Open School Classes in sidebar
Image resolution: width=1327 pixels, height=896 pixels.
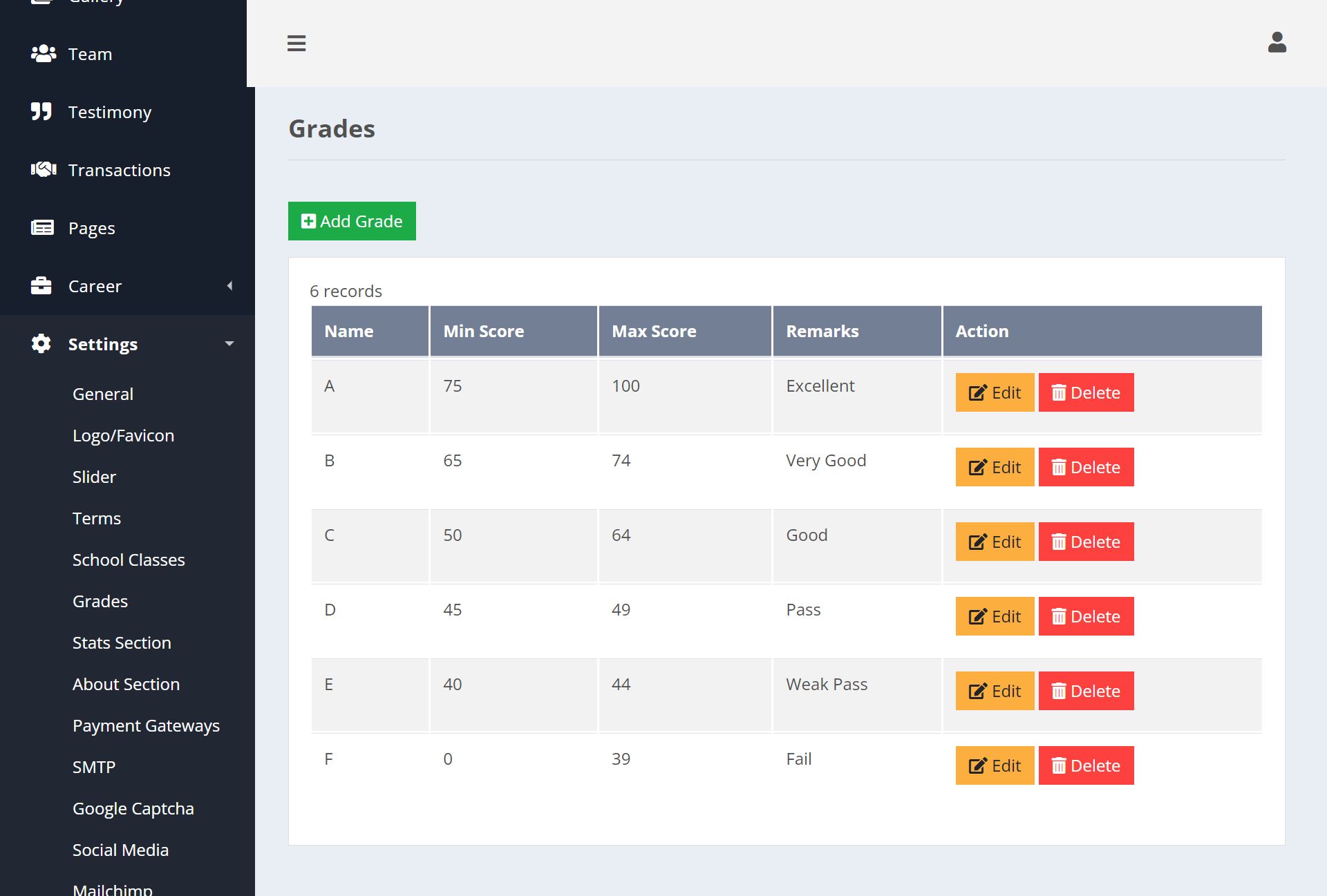(129, 560)
